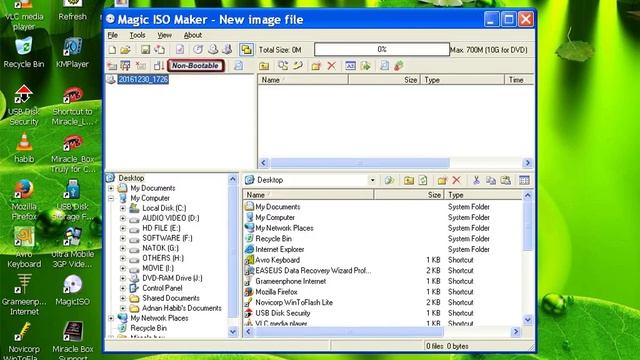Click the Time column header in ISO pane
This screenshot has height=360, width=640.
(x=519, y=80)
